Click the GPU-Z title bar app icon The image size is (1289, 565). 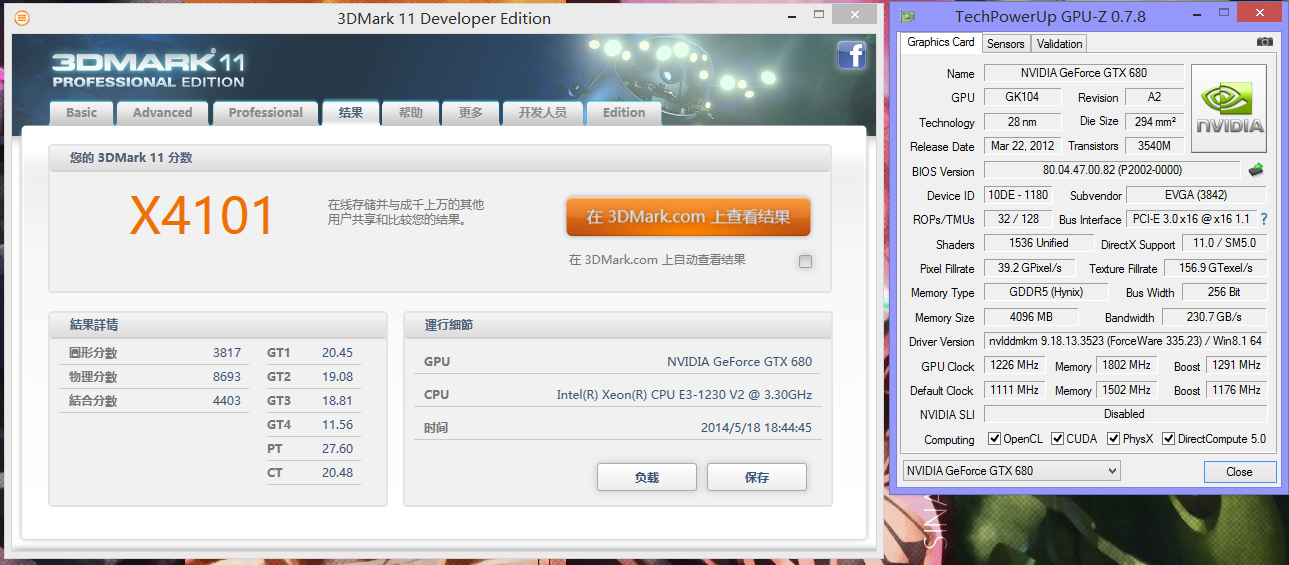[x=908, y=16]
